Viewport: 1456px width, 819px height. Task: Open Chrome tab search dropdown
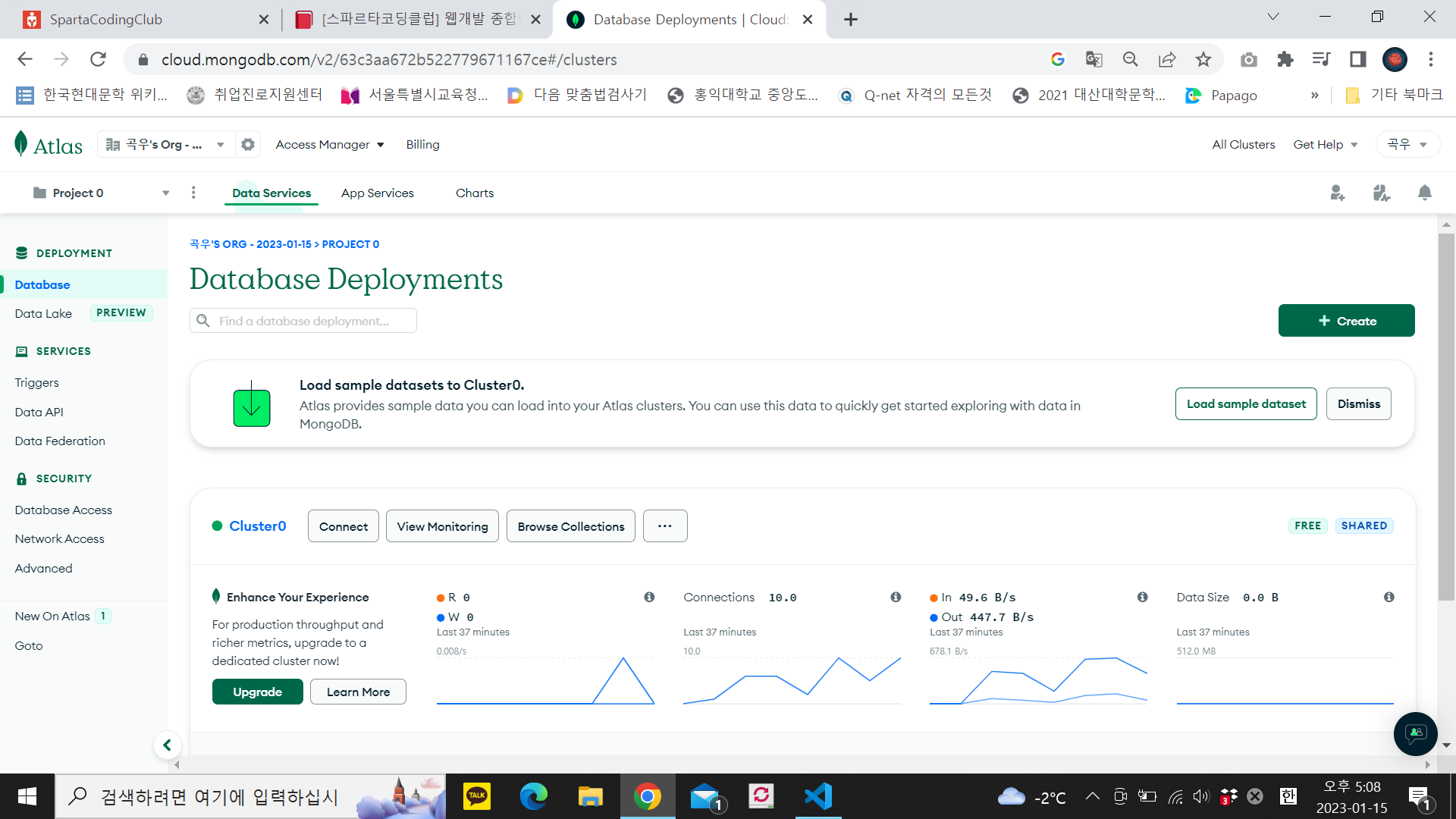(1273, 17)
